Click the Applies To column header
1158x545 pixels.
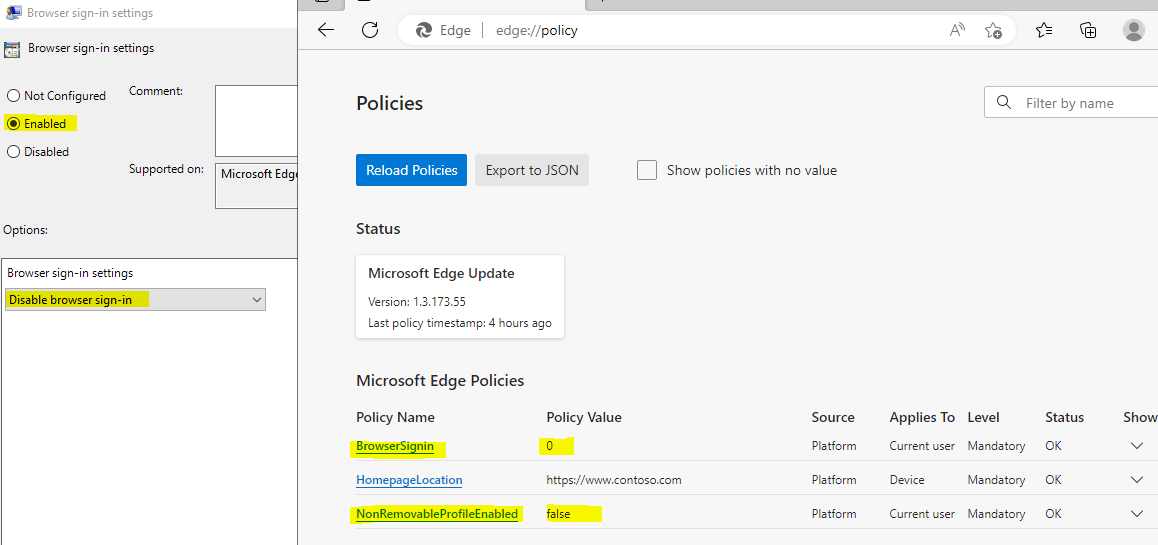click(922, 417)
